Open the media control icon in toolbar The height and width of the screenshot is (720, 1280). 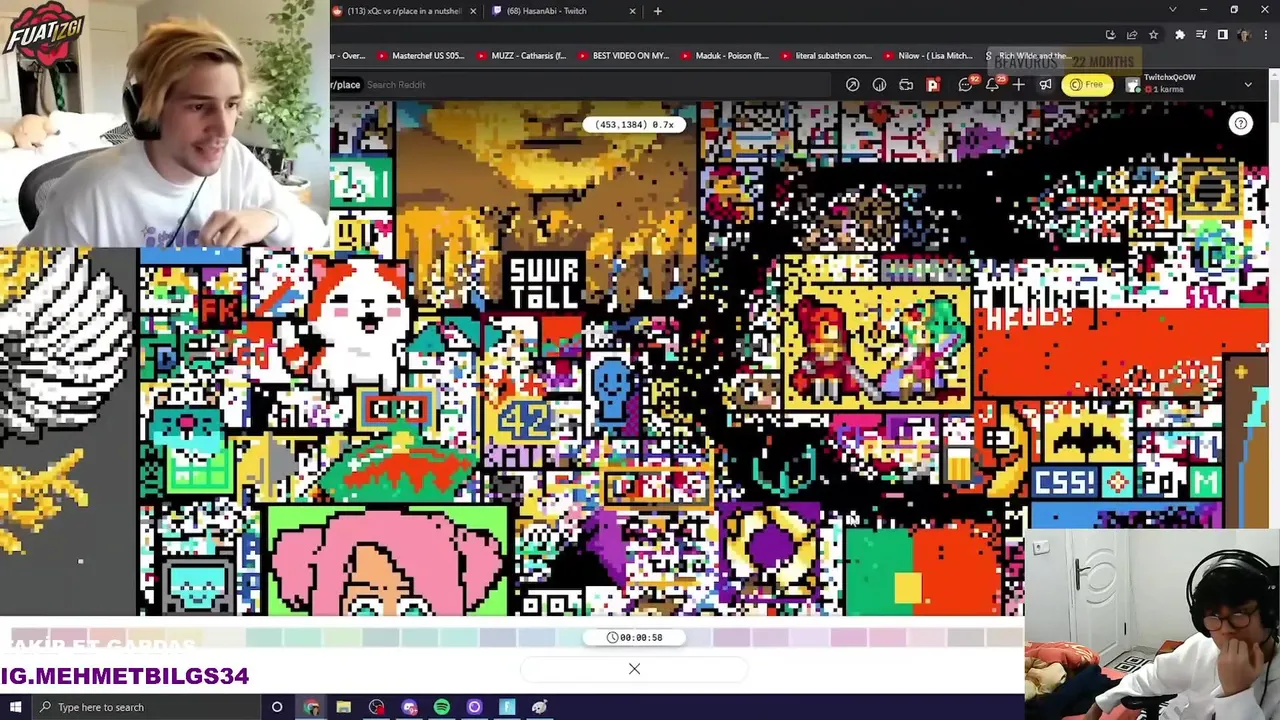[1201, 35]
